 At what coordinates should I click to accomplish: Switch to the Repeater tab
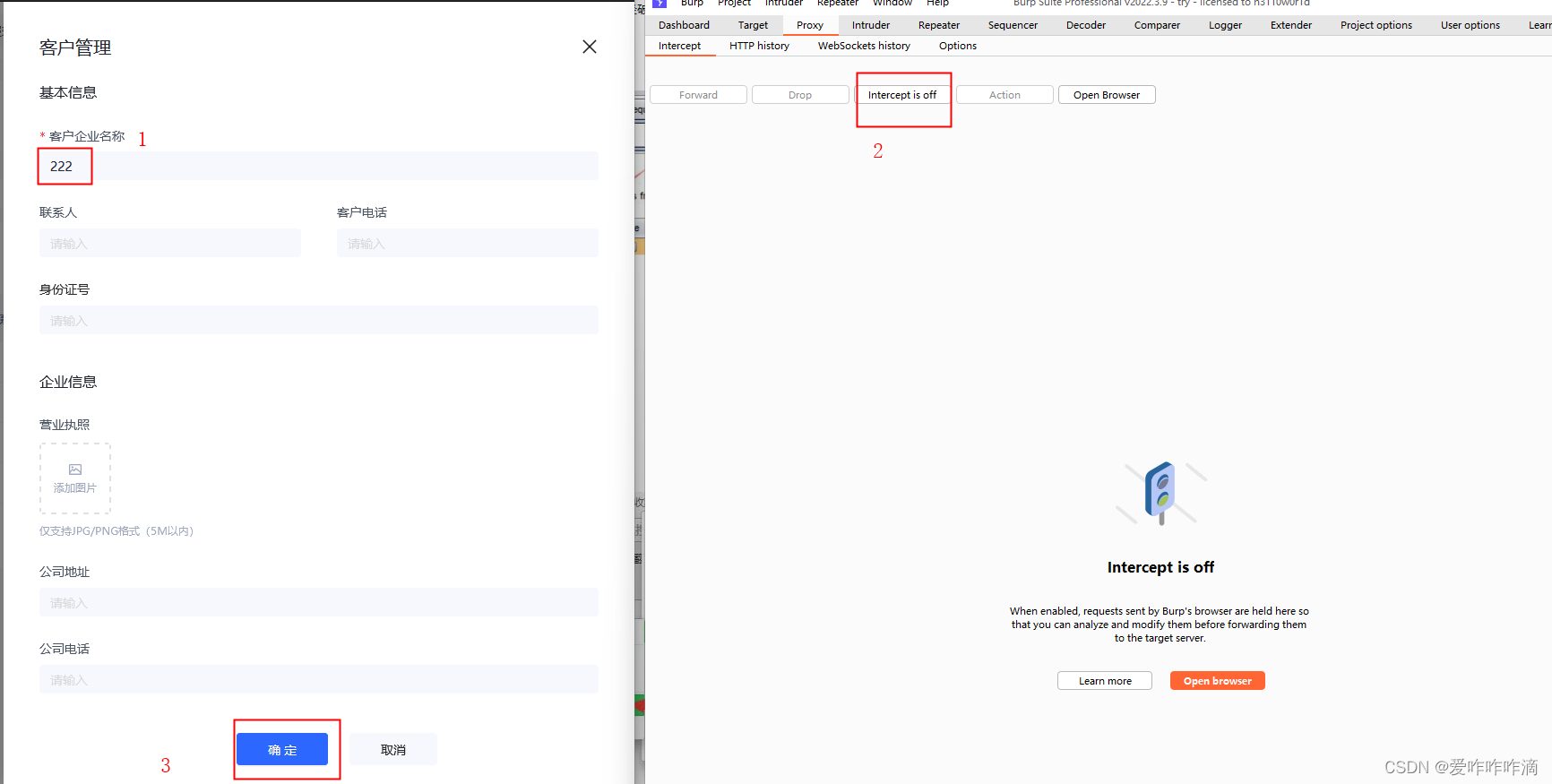[x=939, y=25]
